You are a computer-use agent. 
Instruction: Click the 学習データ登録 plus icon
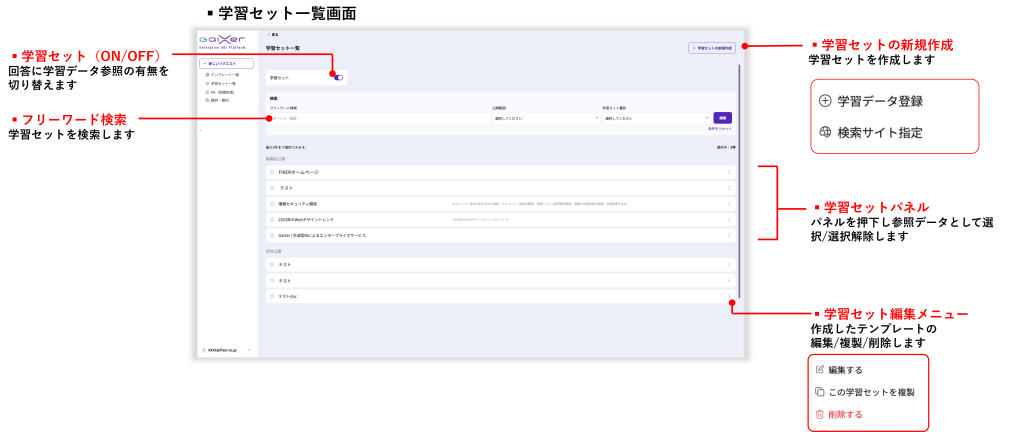pos(825,101)
